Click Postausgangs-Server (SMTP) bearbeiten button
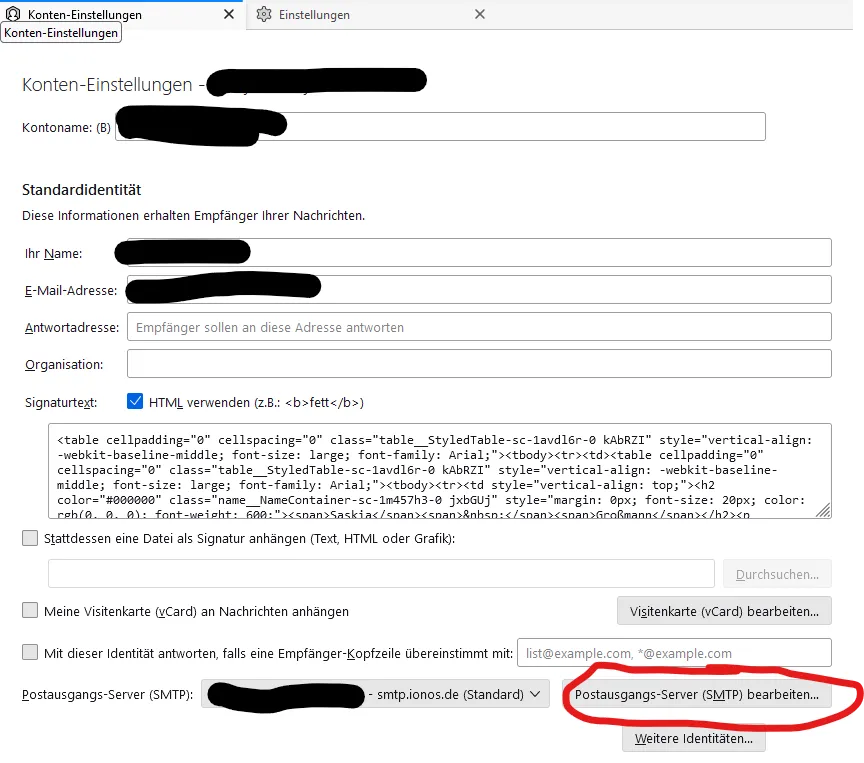This screenshot has height=763, width=864. (x=696, y=694)
